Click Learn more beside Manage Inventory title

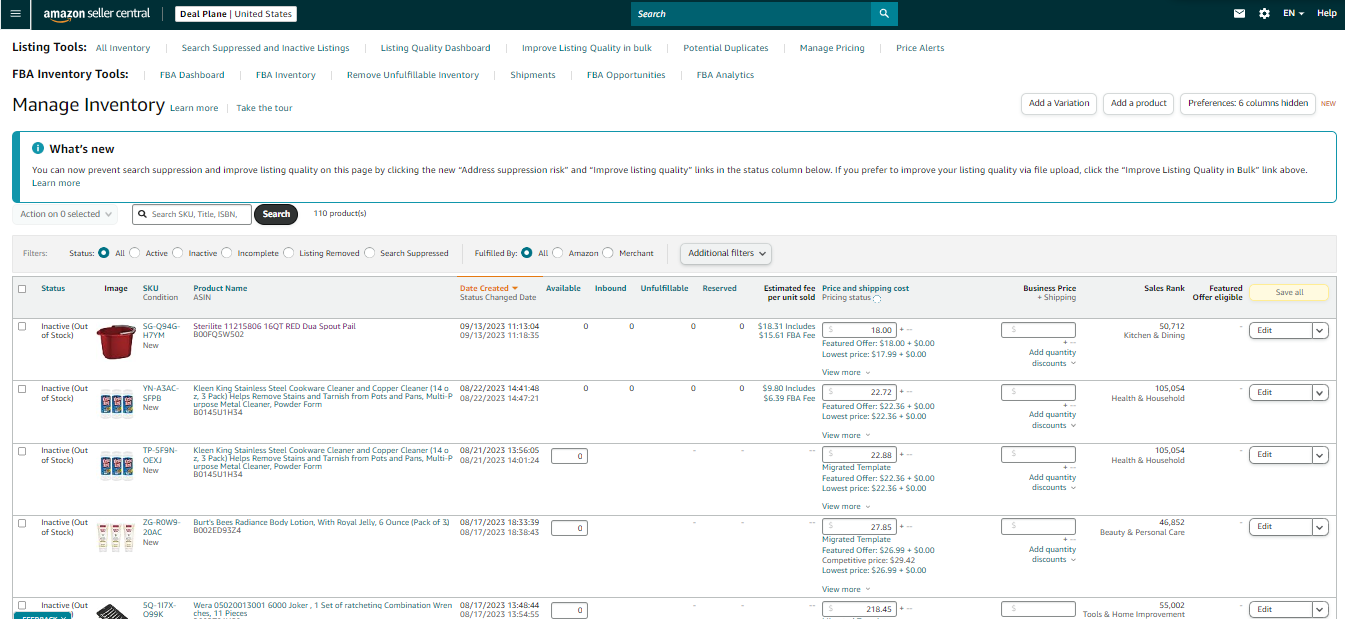194,108
